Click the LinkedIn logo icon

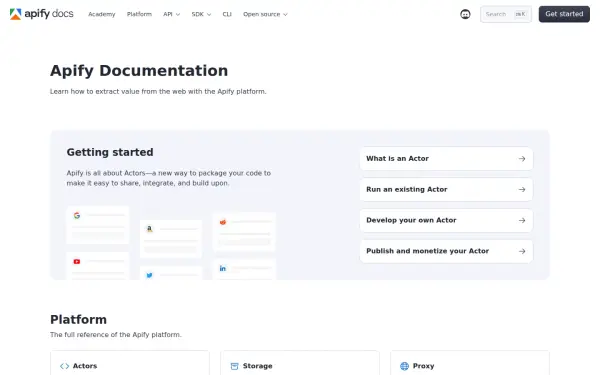coord(223,268)
